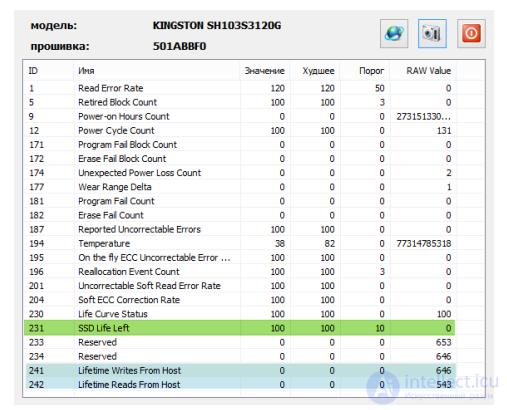Click RAW value 77314785318 for Temperature
The height and width of the screenshot is (410, 507).
[424, 244]
